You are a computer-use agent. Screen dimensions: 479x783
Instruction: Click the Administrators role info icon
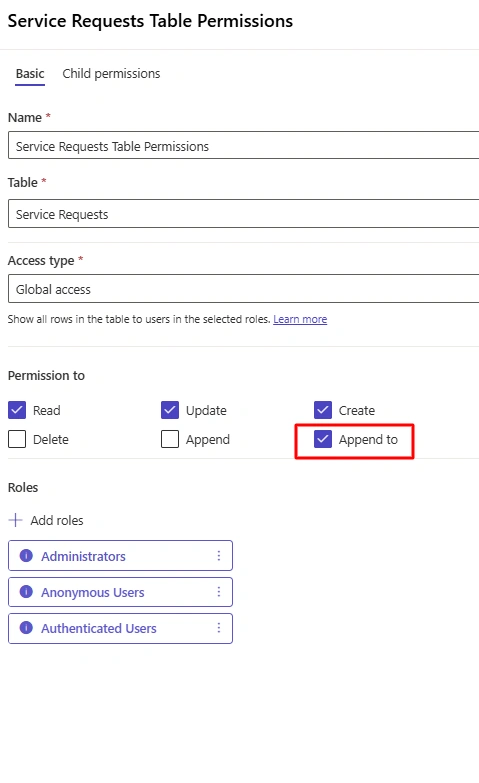(26, 555)
